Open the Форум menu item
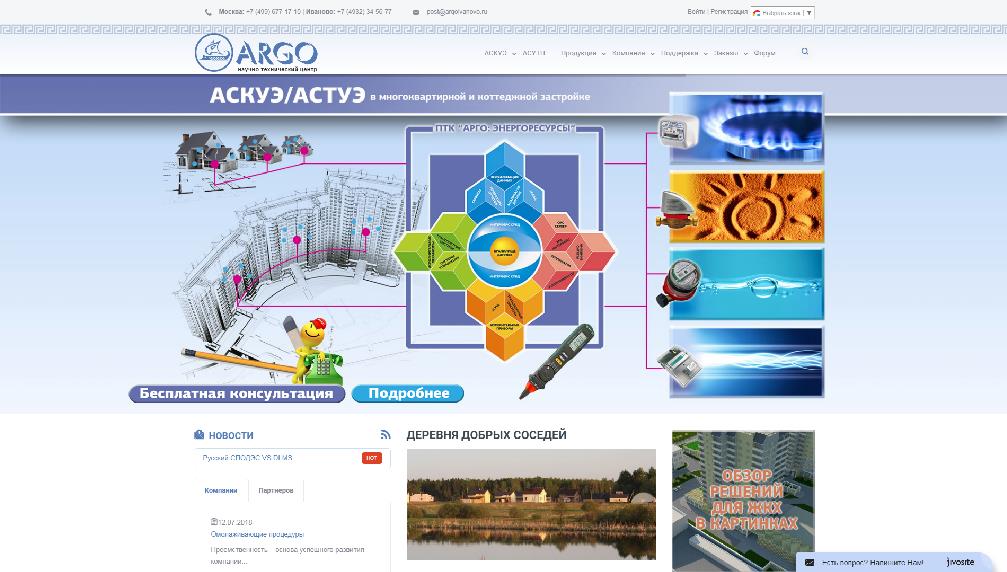Viewport: 1007px width, 572px height. pos(764,53)
